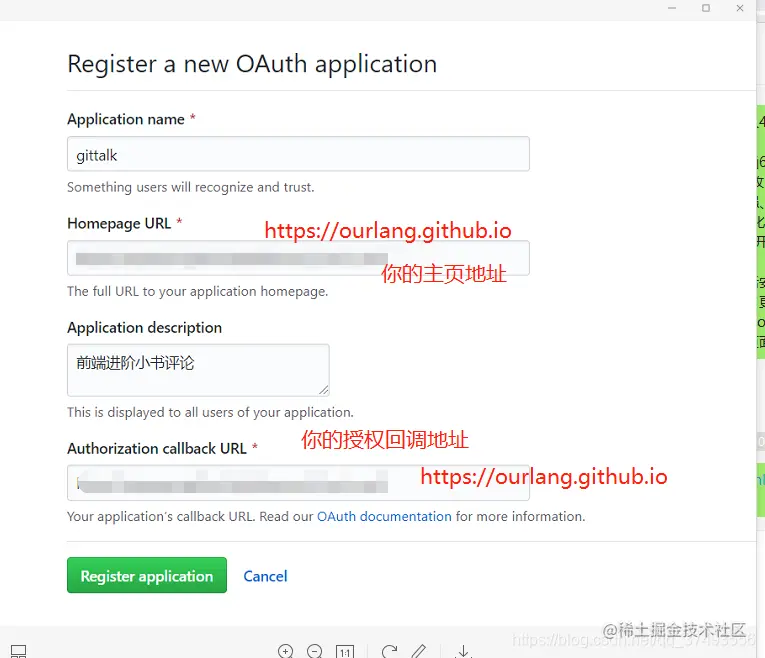Click 'The full URL to your application homepage.' text
The height and width of the screenshot is (658, 765).
click(198, 291)
